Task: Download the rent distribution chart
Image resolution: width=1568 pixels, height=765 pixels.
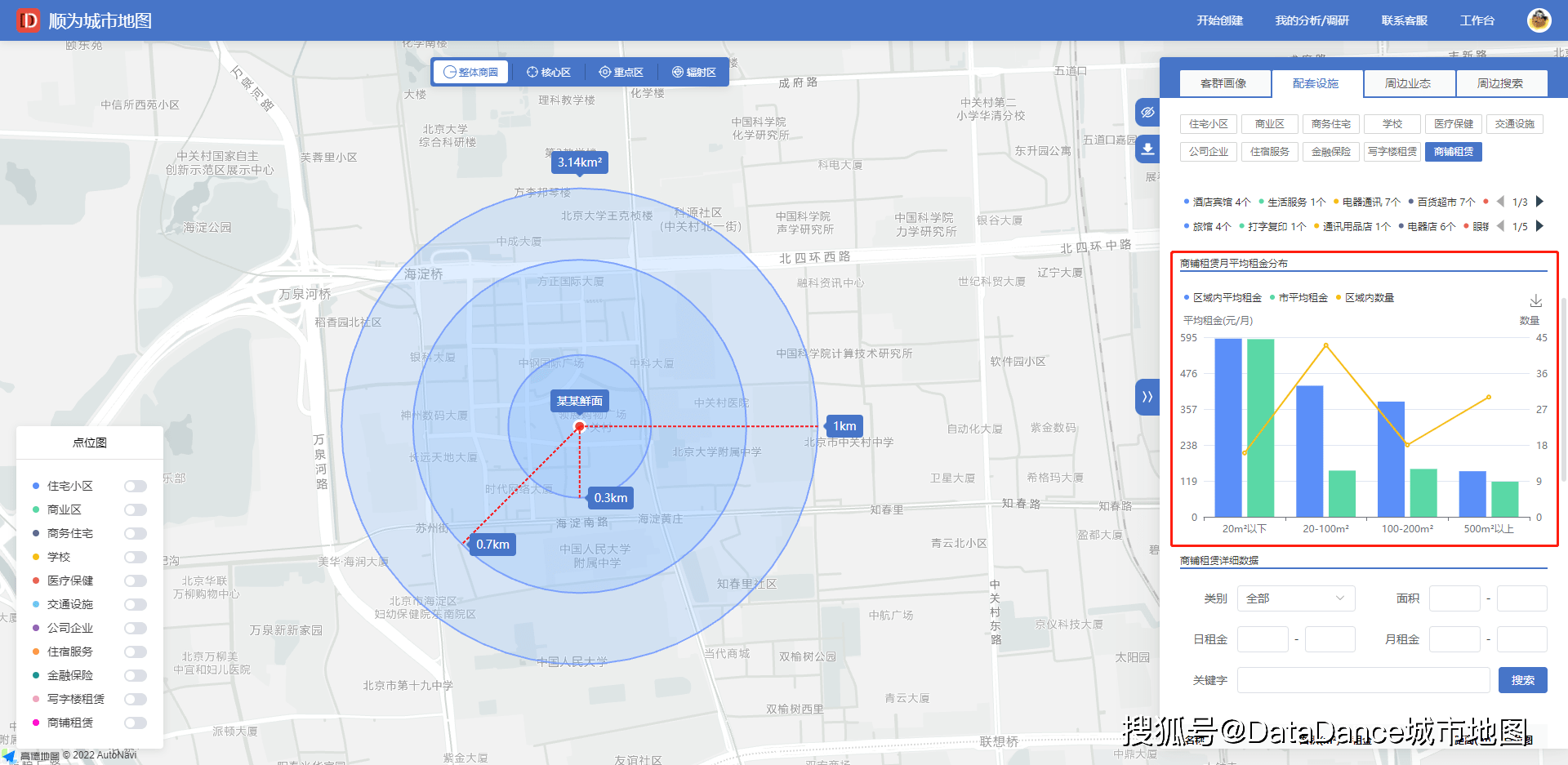Action: point(1535,300)
